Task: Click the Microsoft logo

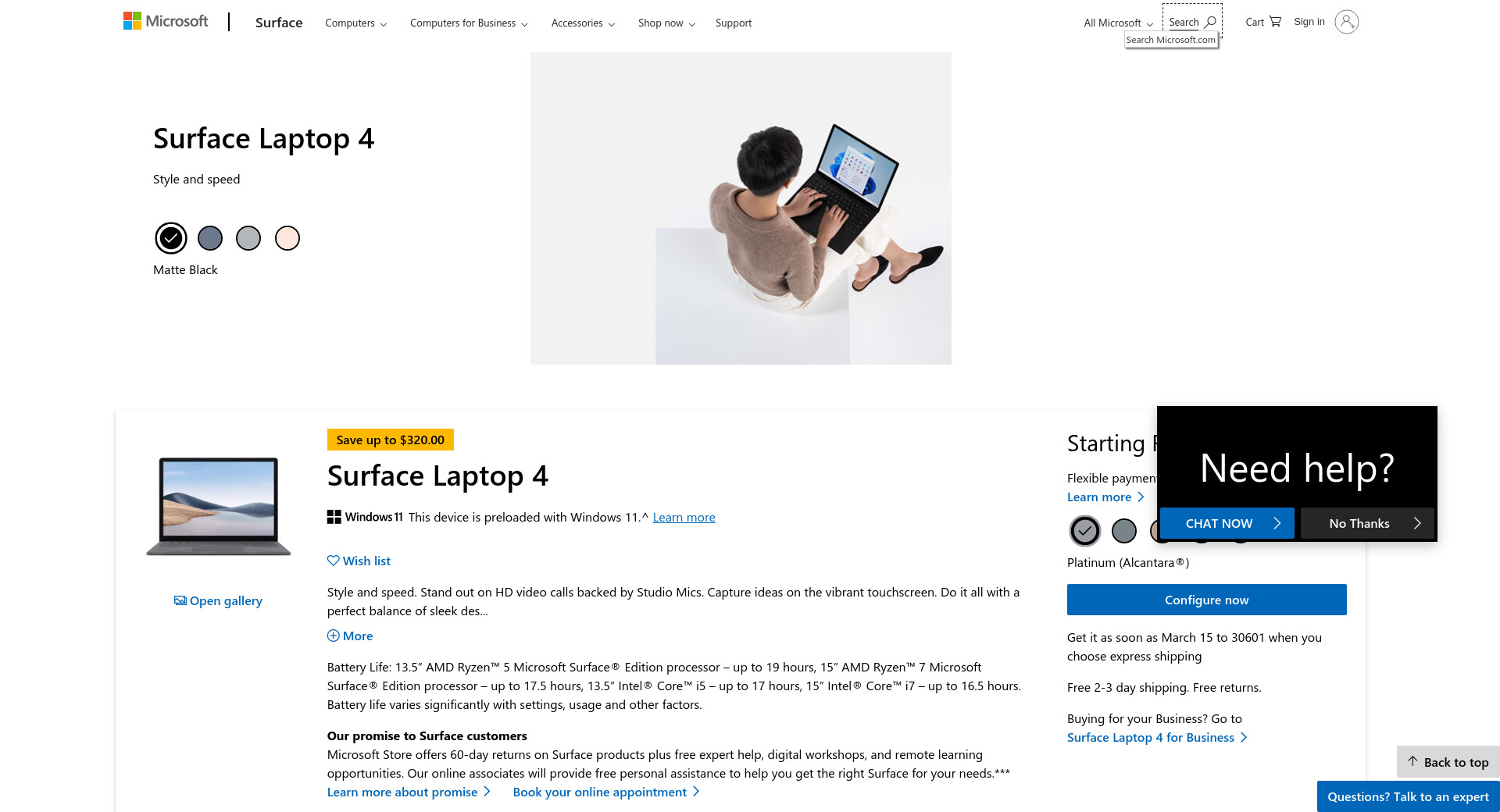Action: click(166, 21)
